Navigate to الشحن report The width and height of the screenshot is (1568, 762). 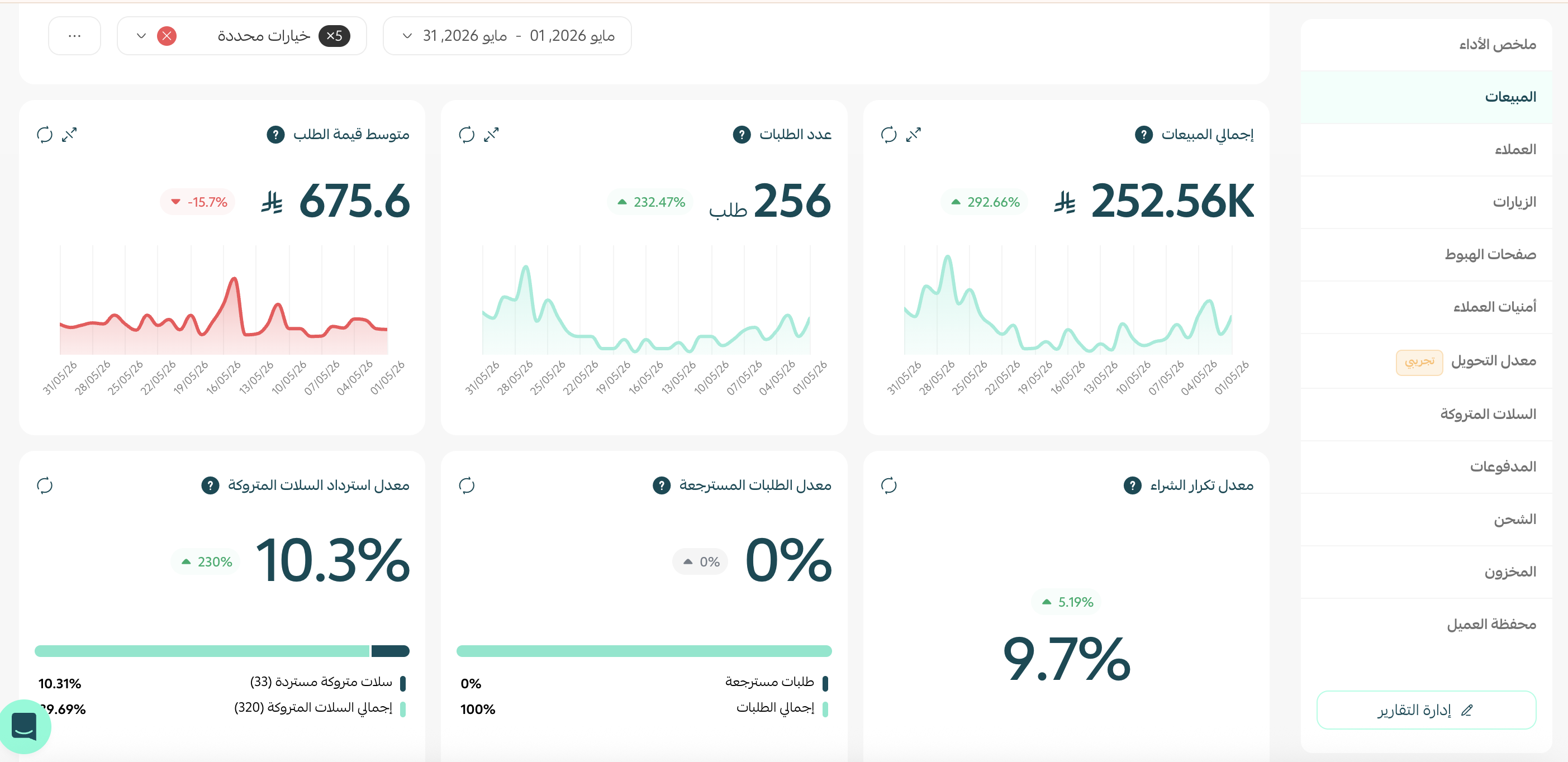[x=1426, y=519]
